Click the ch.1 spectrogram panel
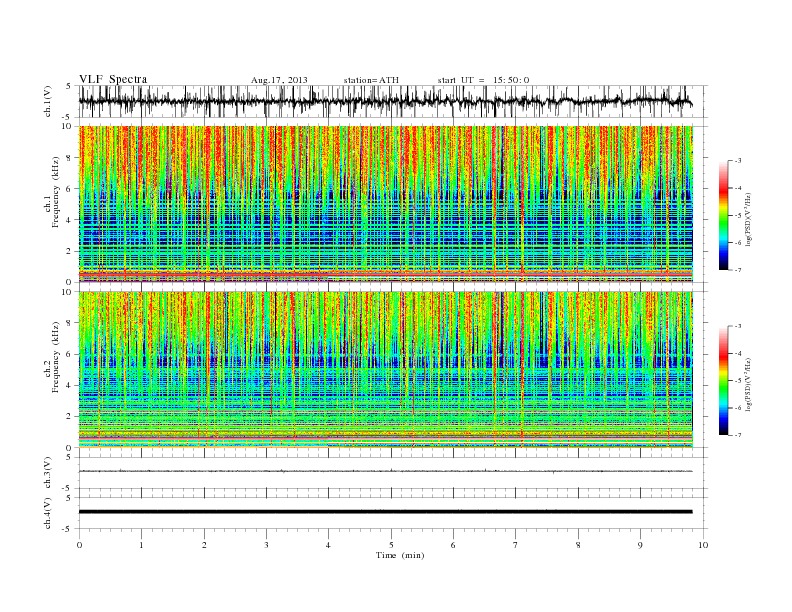Viewport: 792px width, 612px height. point(386,204)
